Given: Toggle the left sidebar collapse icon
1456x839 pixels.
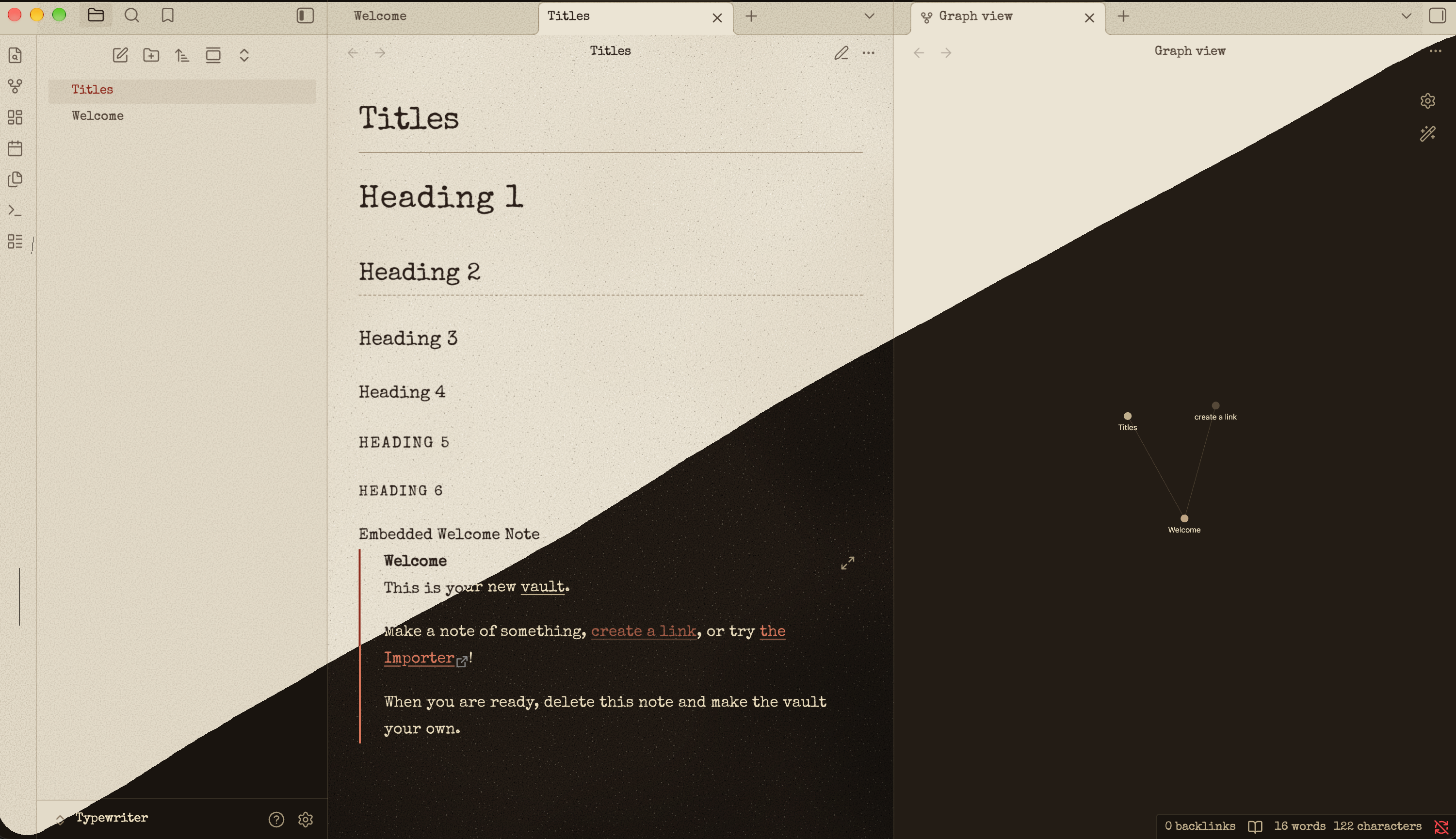Looking at the screenshot, I should click(x=306, y=16).
